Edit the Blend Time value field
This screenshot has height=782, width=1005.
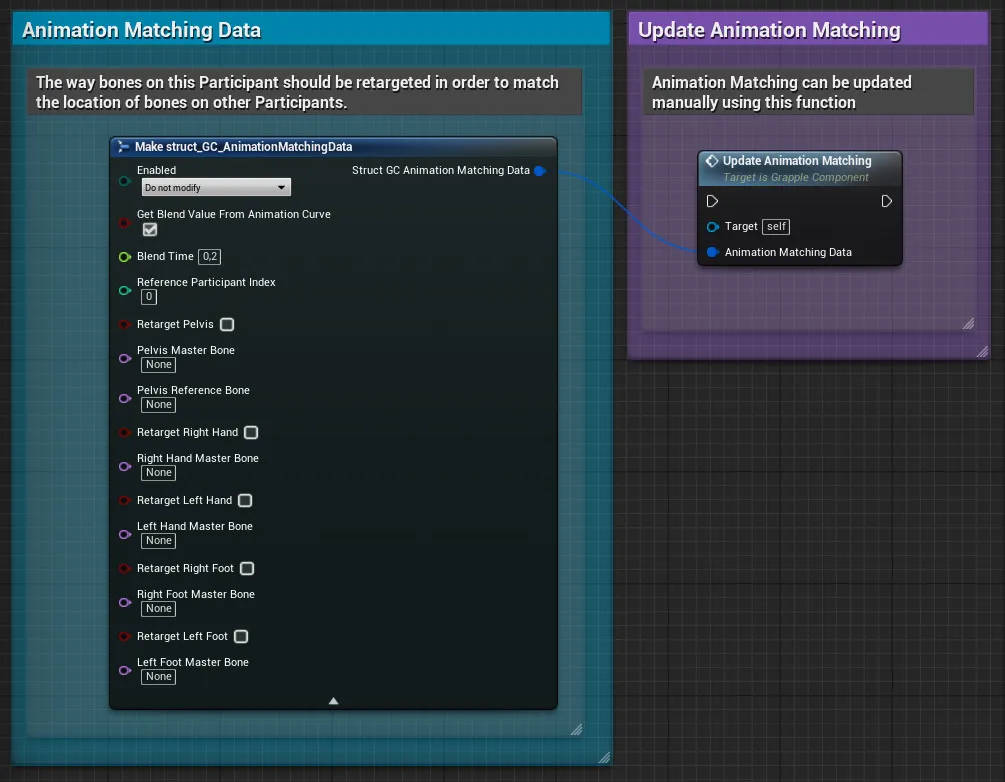[x=210, y=256]
